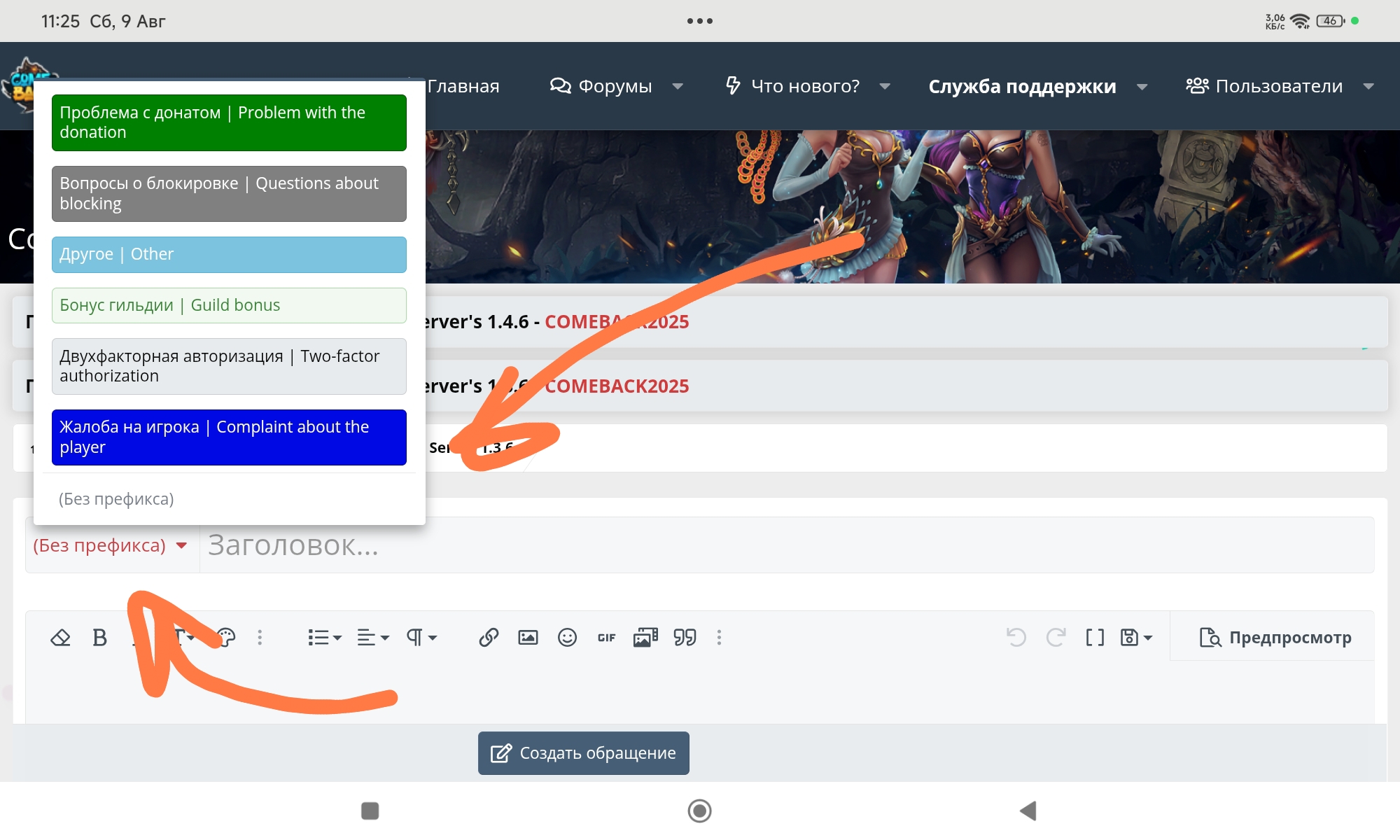Open the smiley emoji picker
The height and width of the screenshot is (840, 1400).
[x=567, y=637]
